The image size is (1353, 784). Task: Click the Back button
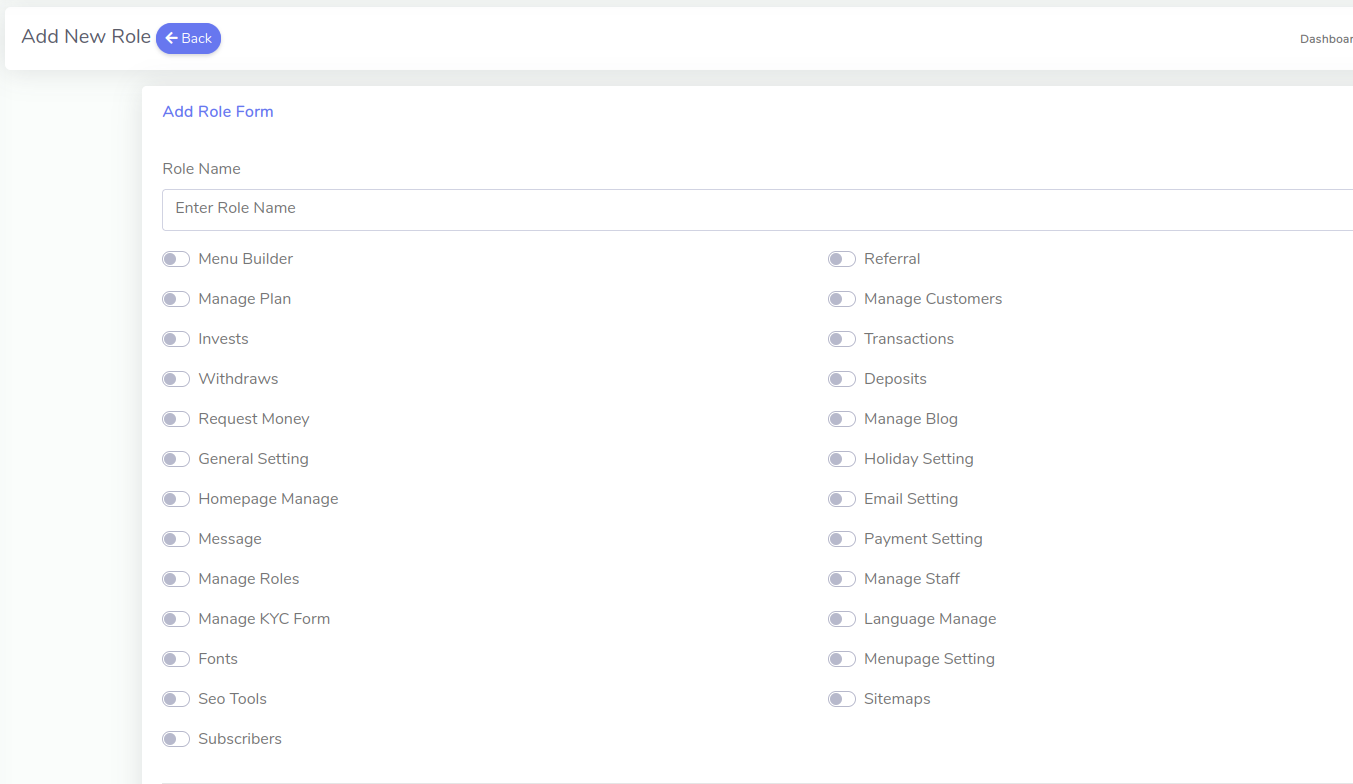click(188, 38)
